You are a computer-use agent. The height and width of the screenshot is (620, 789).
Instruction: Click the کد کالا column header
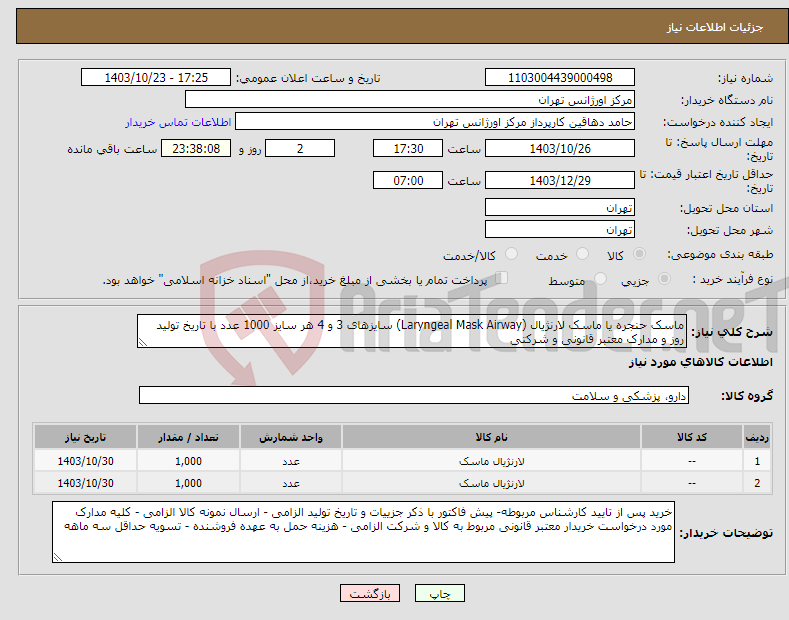[x=692, y=437]
